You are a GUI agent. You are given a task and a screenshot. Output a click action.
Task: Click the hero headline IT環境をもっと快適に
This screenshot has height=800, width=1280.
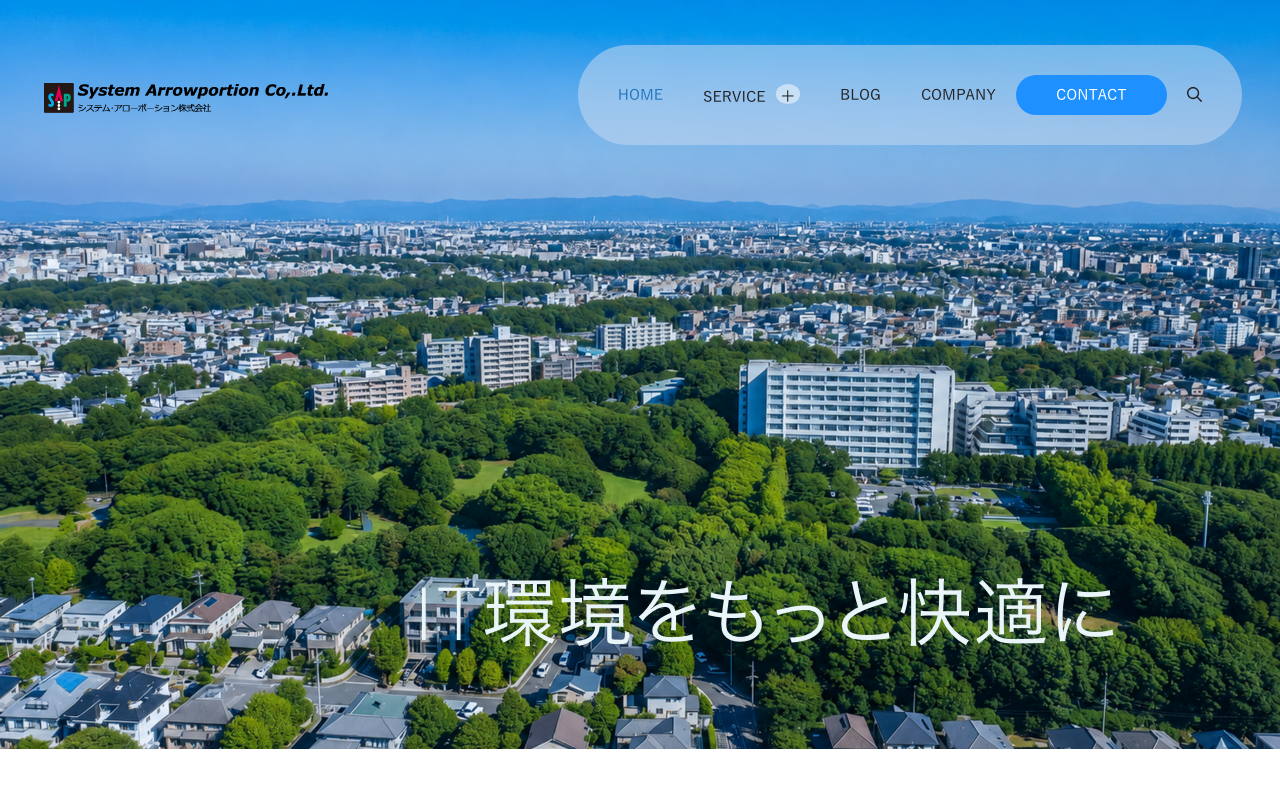(x=766, y=612)
